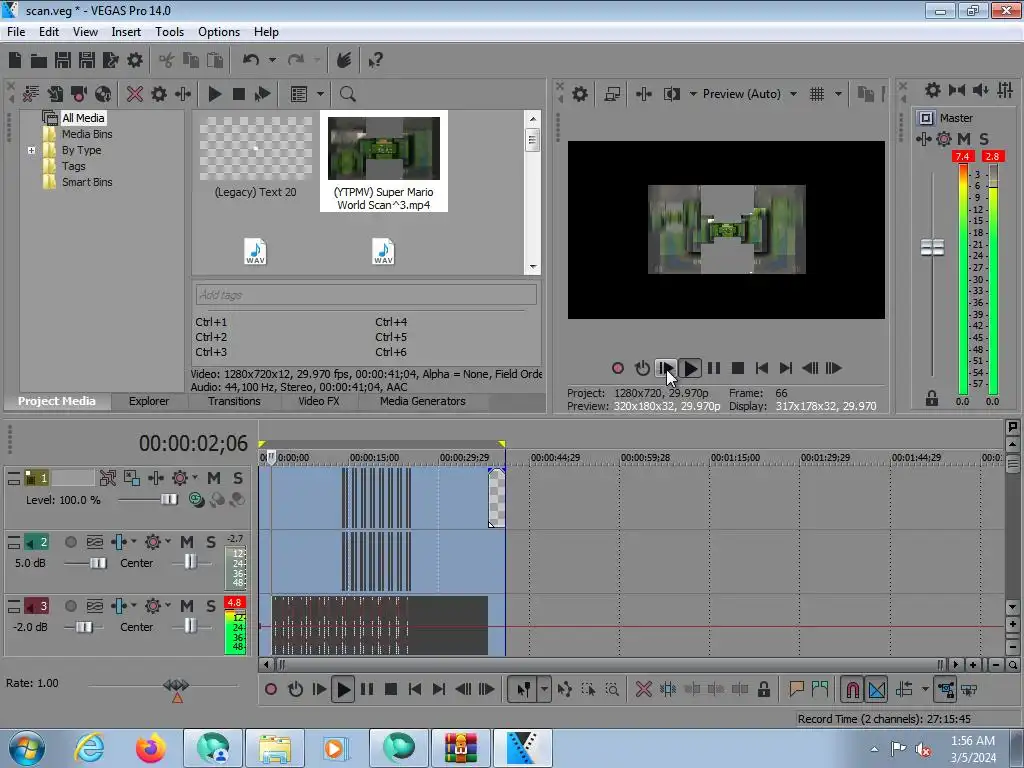Click the Insert Region icon
The height and width of the screenshot is (768, 1024).
click(820, 689)
